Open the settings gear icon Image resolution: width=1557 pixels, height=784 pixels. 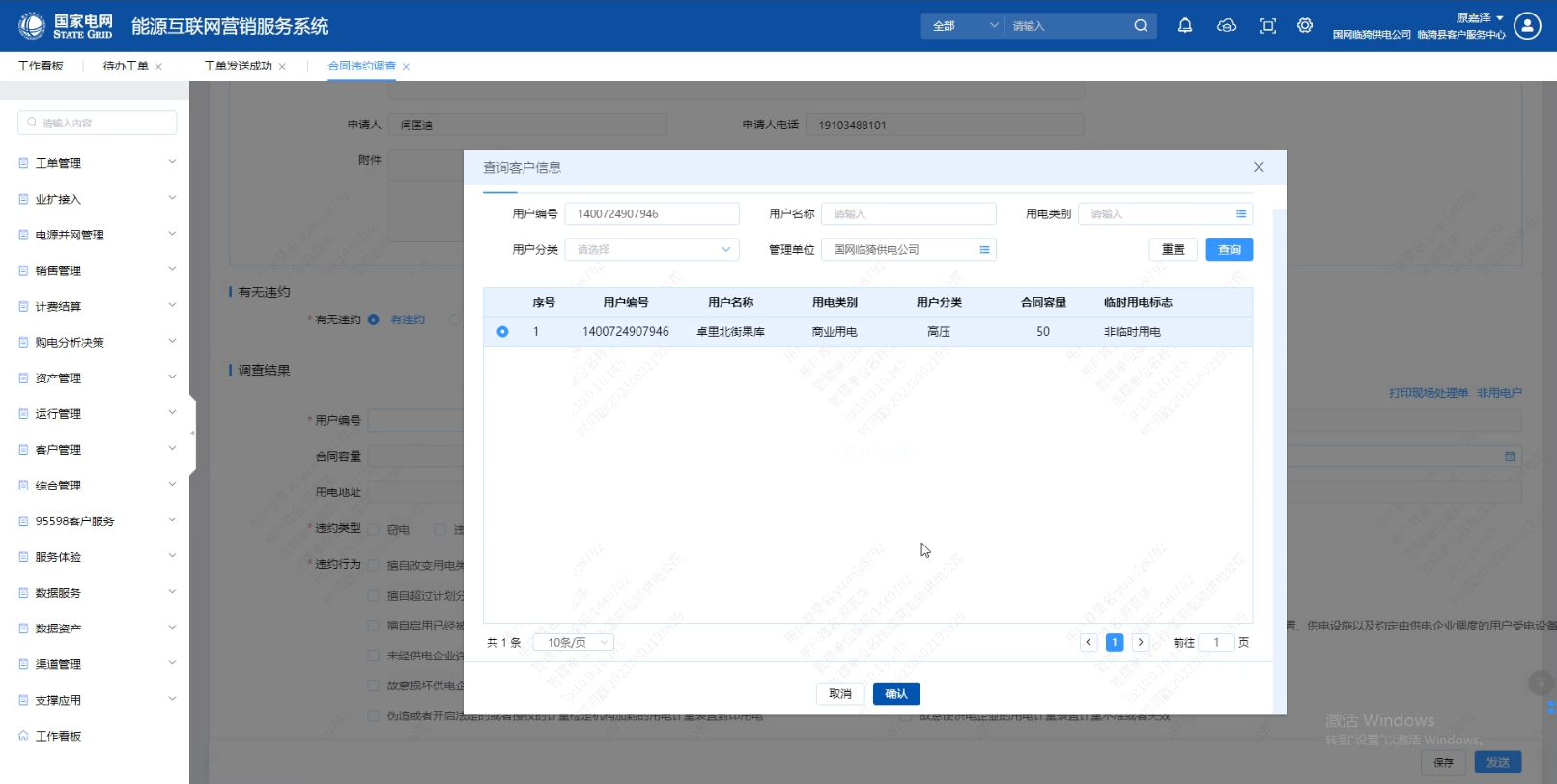[x=1305, y=26]
